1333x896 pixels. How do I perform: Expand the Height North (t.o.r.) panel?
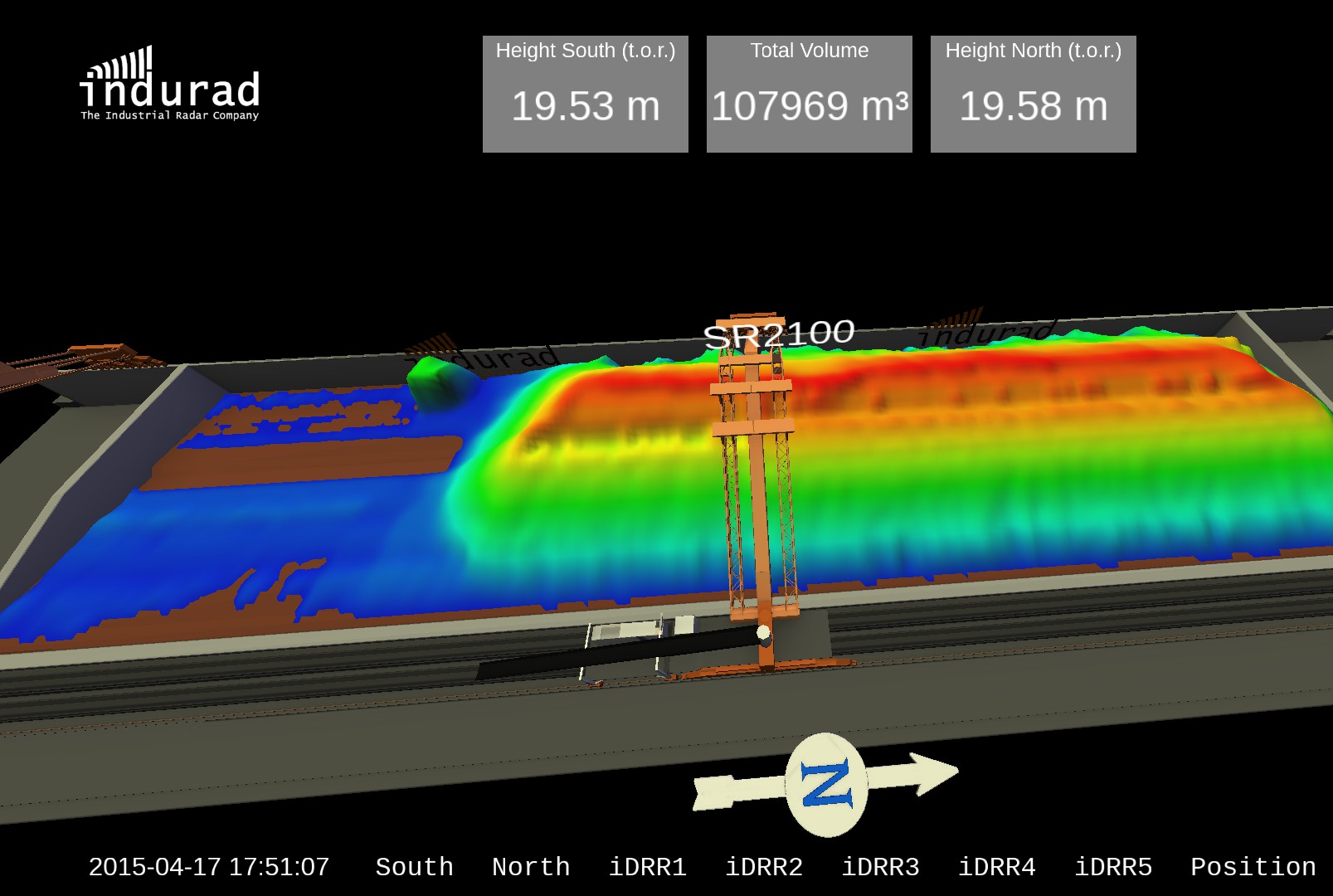click(1032, 91)
